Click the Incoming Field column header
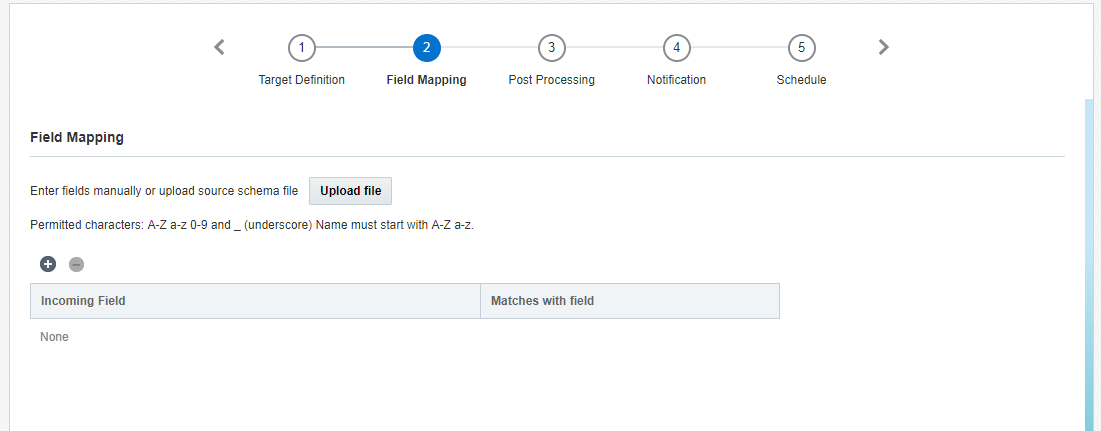The height and width of the screenshot is (431, 1101). [x=256, y=301]
